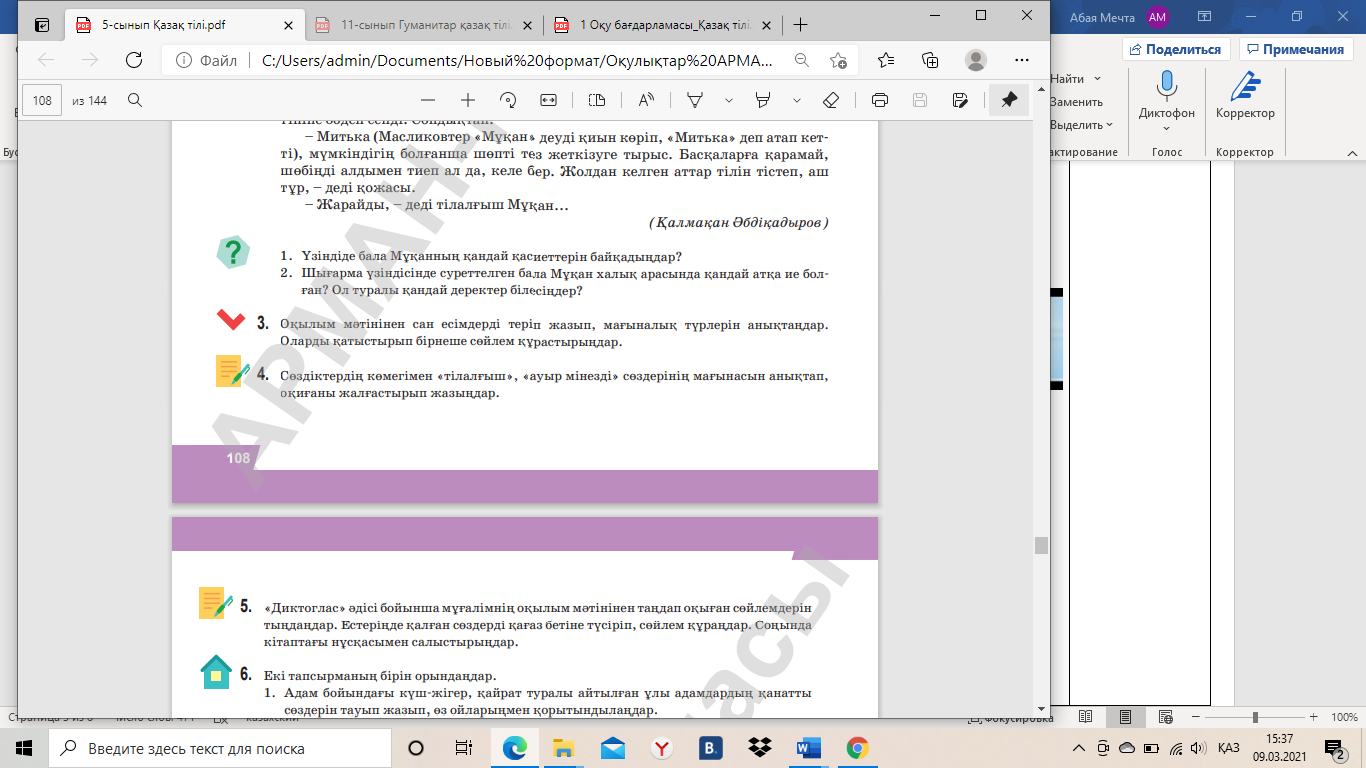The width and height of the screenshot is (1366, 768).
Task: Click Save as icon in PDF toolbar
Action: (960, 100)
